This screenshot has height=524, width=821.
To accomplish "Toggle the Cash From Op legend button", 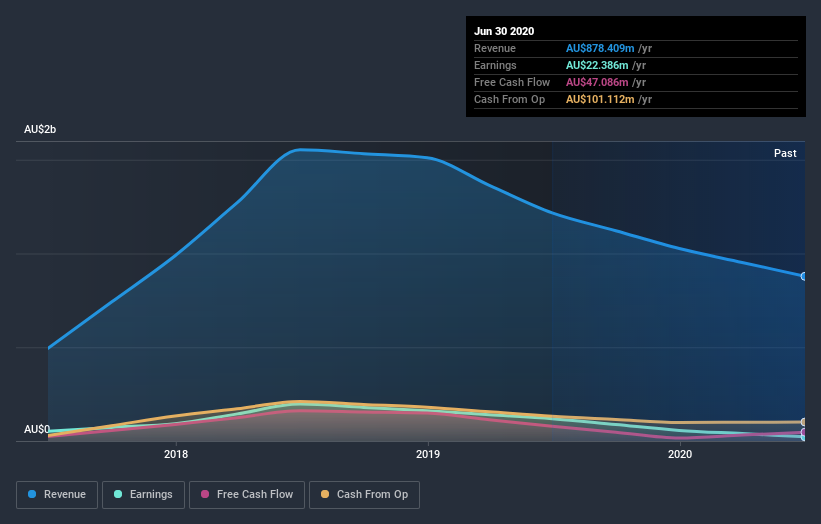I will click(x=364, y=495).
